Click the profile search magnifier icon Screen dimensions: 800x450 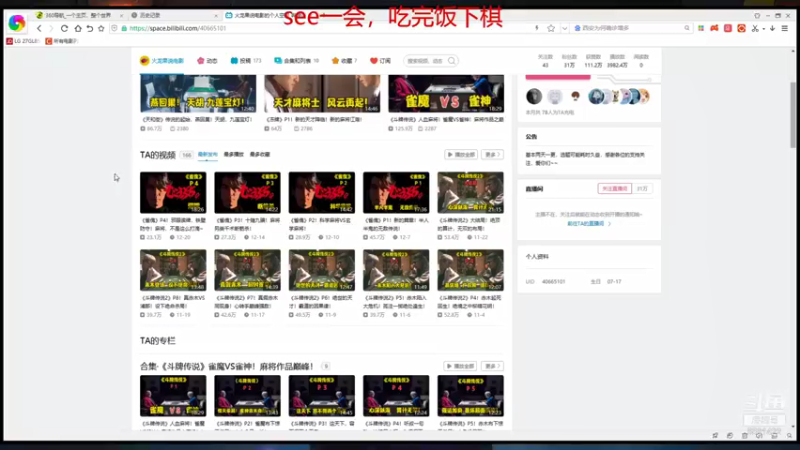tap(452, 61)
